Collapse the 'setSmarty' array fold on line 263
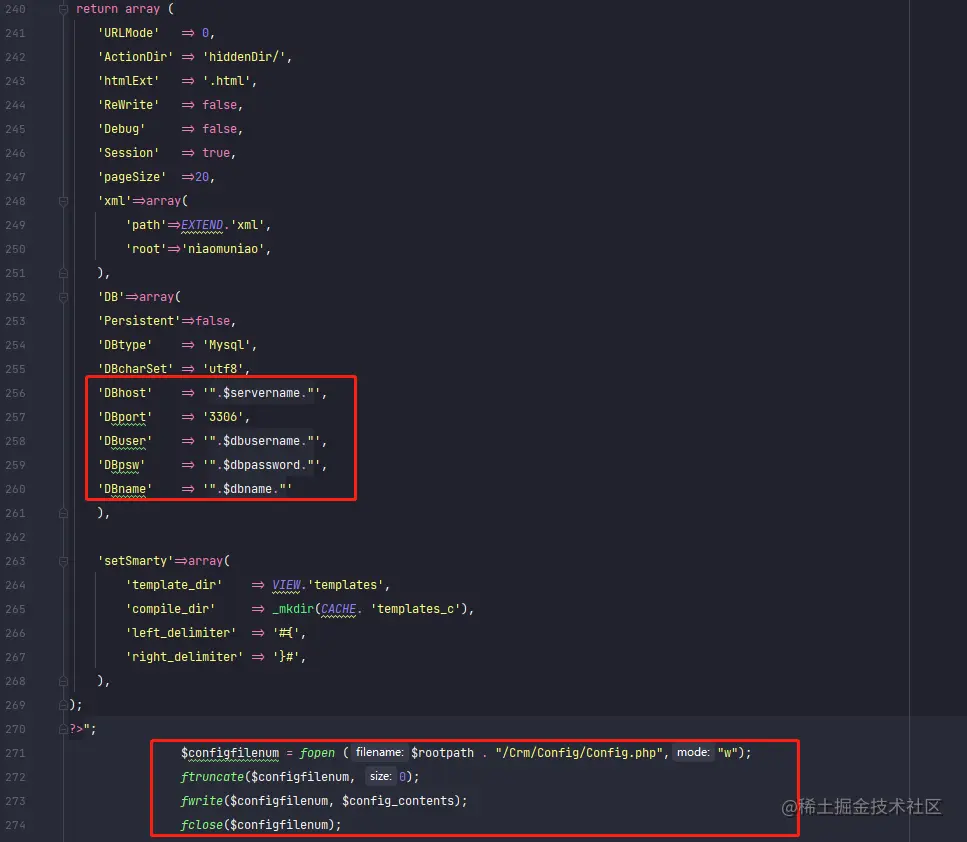Image resolution: width=967 pixels, height=842 pixels. [x=63, y=561]
